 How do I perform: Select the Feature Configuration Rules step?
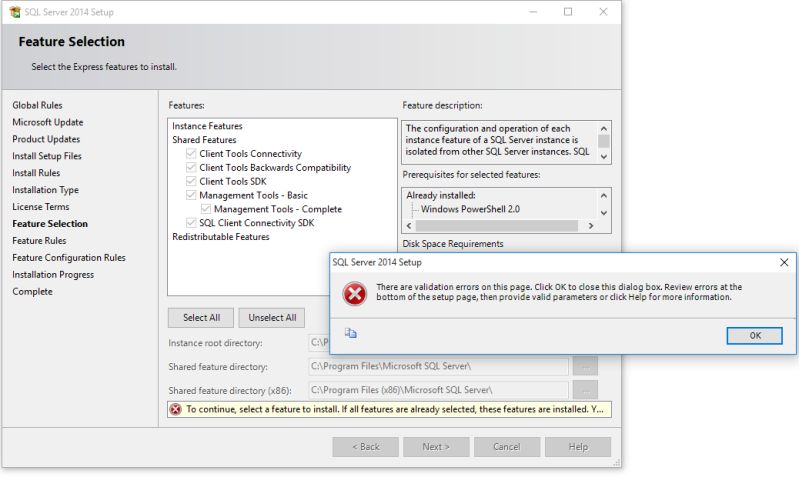click(x=69, y=258)
